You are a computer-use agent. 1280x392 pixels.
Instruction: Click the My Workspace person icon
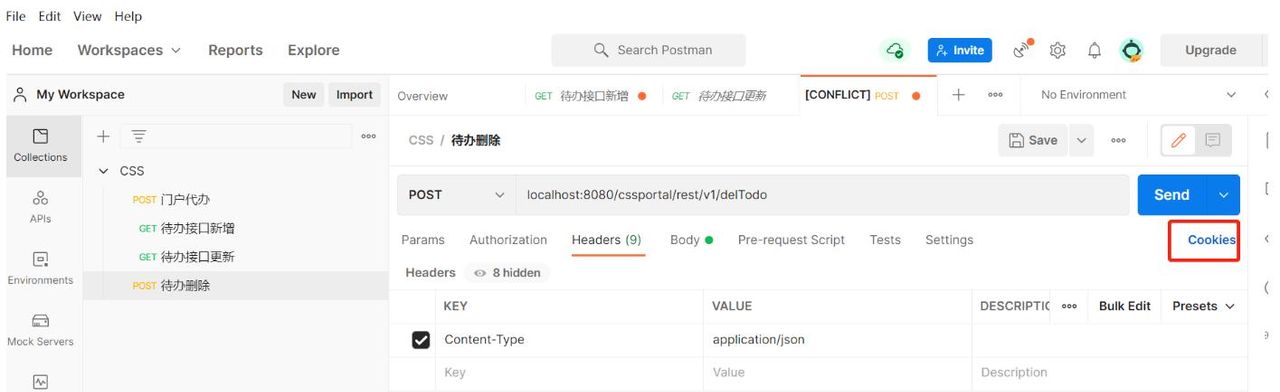(x=20, y=95)
